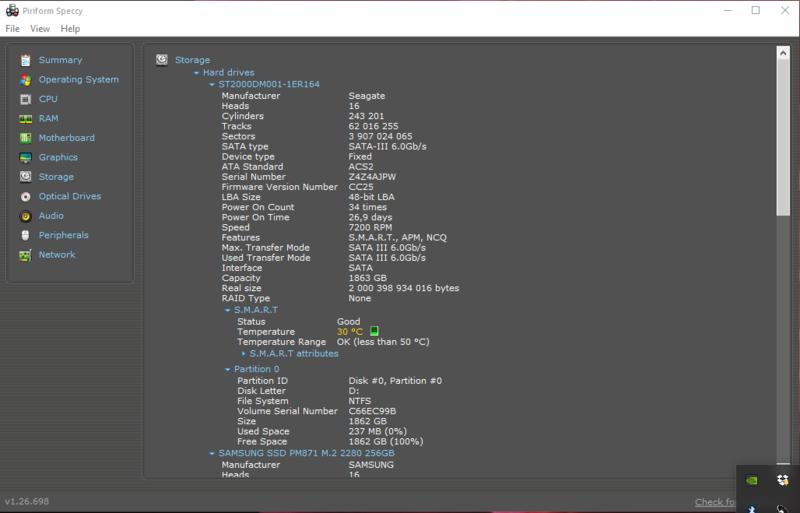
Task: Click the Storage drive icon in sidebar
Action: coord(25,177)
